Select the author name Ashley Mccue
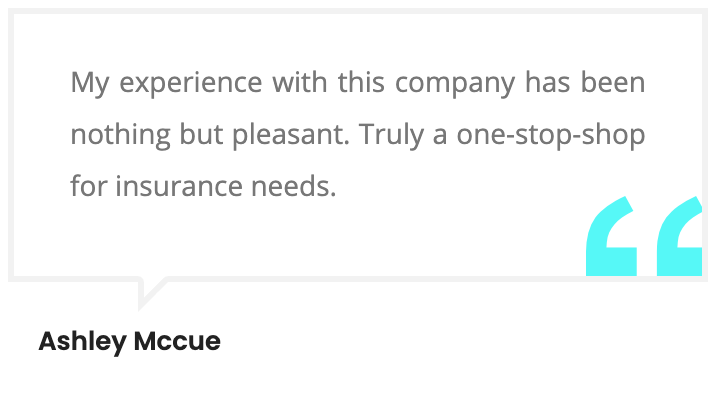718x394 pixels. (x=130, y=341)
